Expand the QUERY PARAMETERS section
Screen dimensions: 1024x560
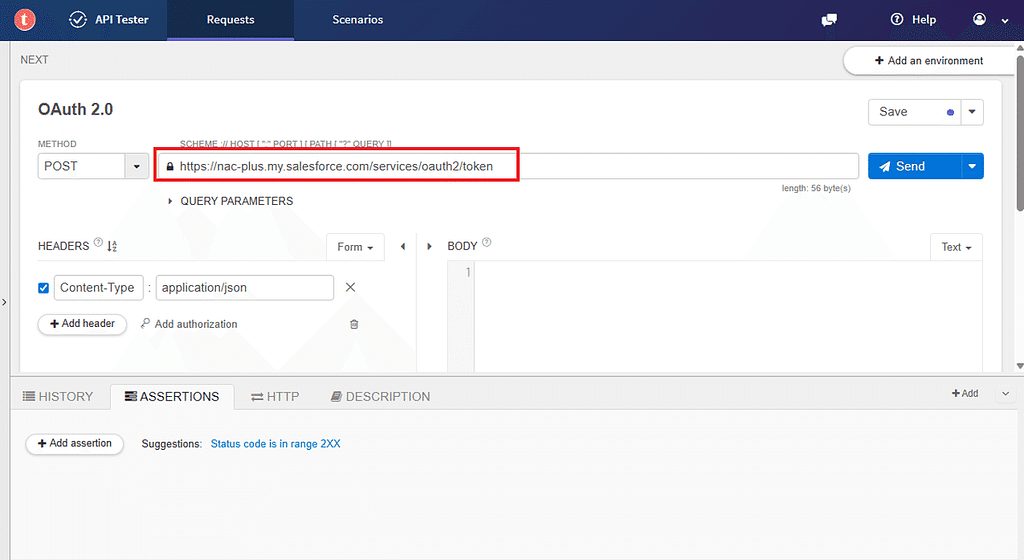click(x=231, y=201)
